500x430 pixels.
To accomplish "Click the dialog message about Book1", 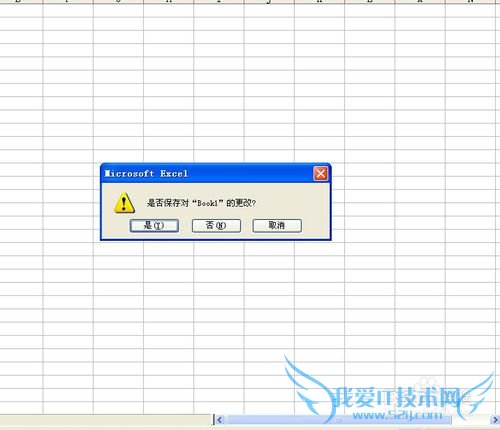I will click(x=201, y=203).
